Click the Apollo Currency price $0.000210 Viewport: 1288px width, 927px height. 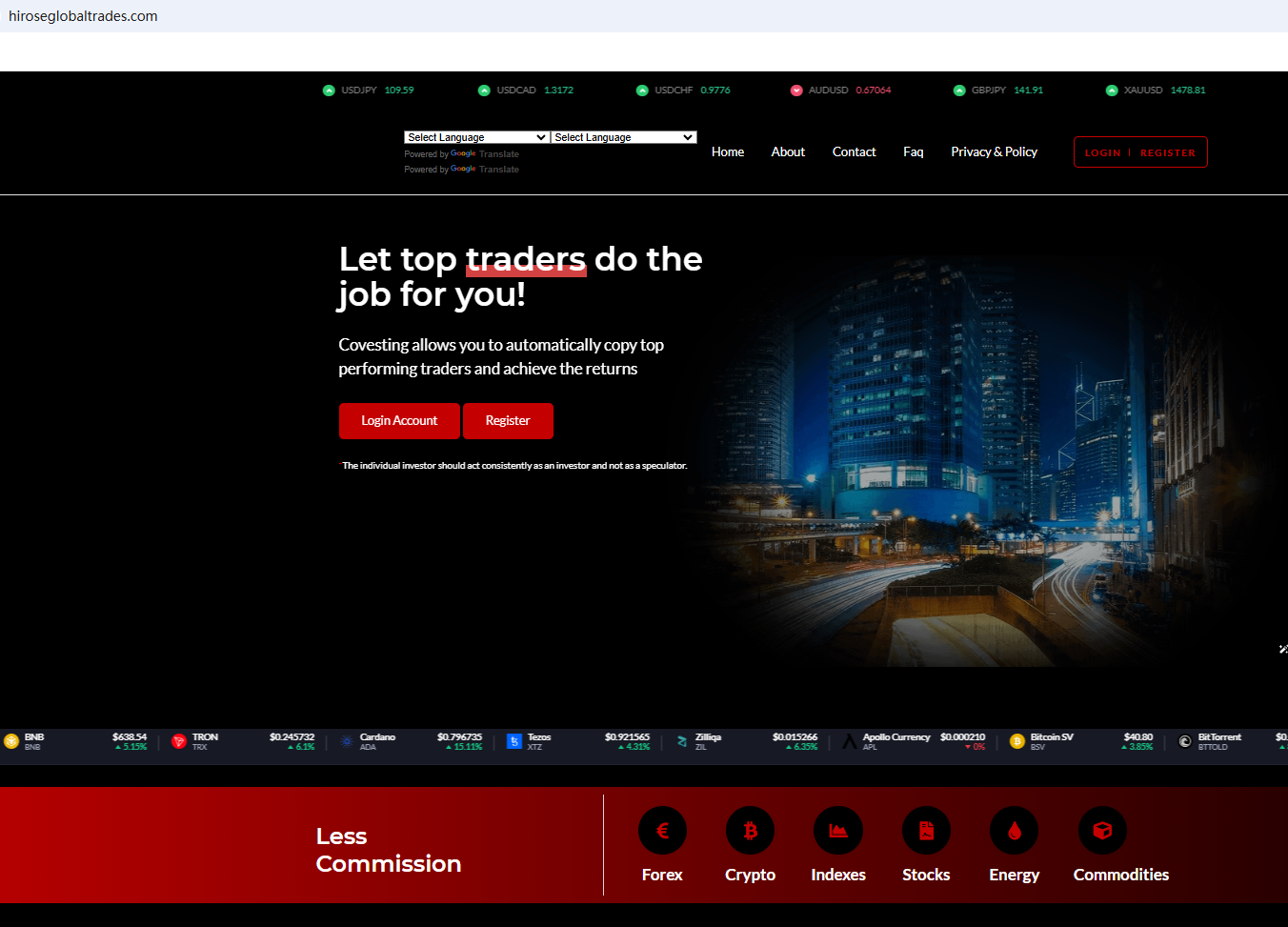962,737
